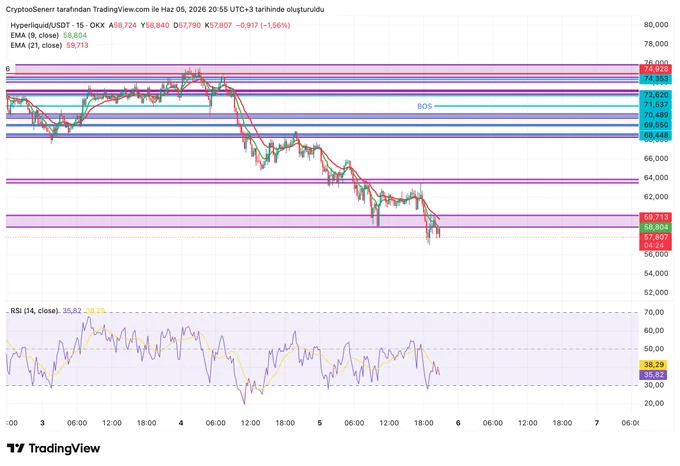Click the 57,807 current price tag
680x466 pixels.
655,237
